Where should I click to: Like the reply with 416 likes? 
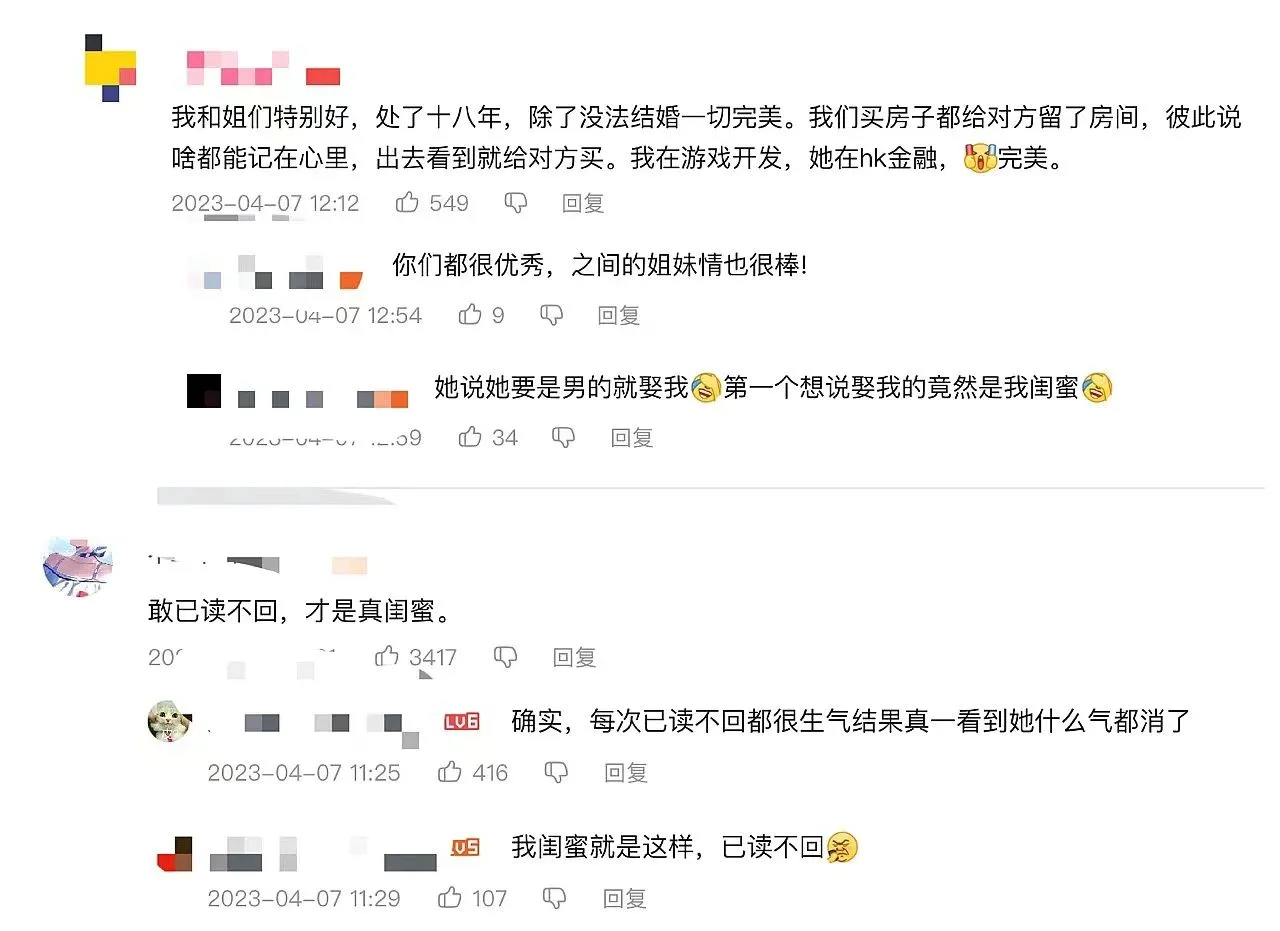pyautogui.click(x=450, y=772)
